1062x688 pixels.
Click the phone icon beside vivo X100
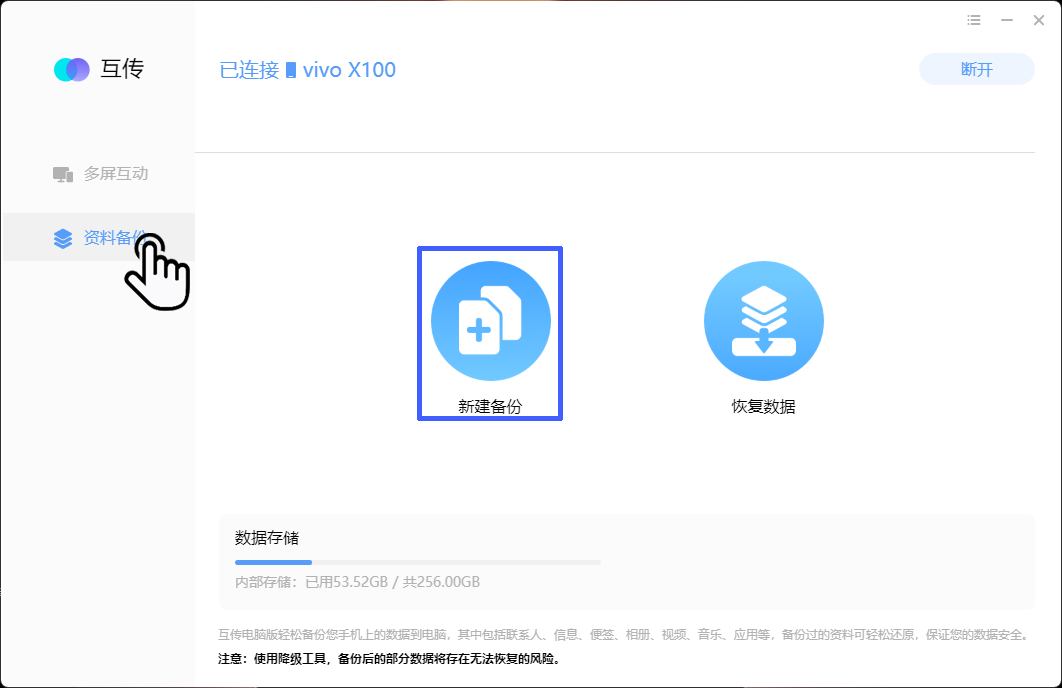coord(291,70)
